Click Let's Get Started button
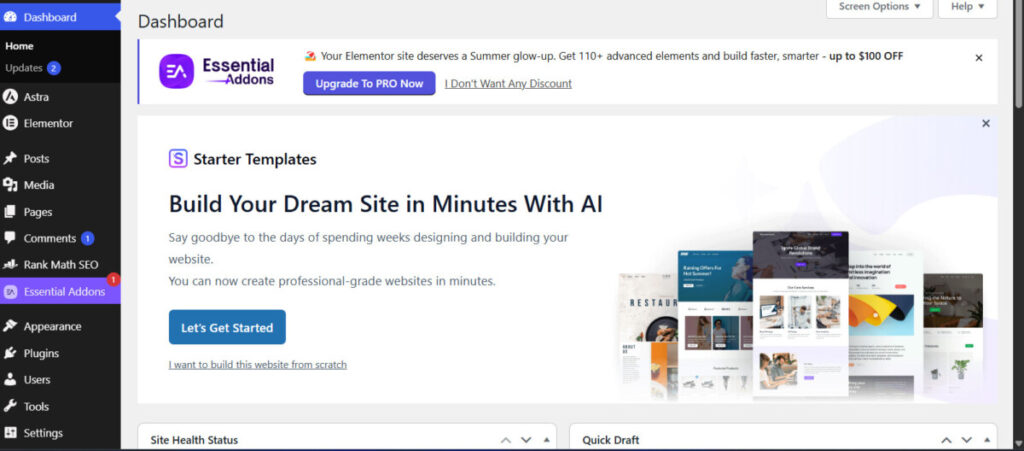Image resolution: width=1024 pixels, height=451 pixels. coord(227,328)
